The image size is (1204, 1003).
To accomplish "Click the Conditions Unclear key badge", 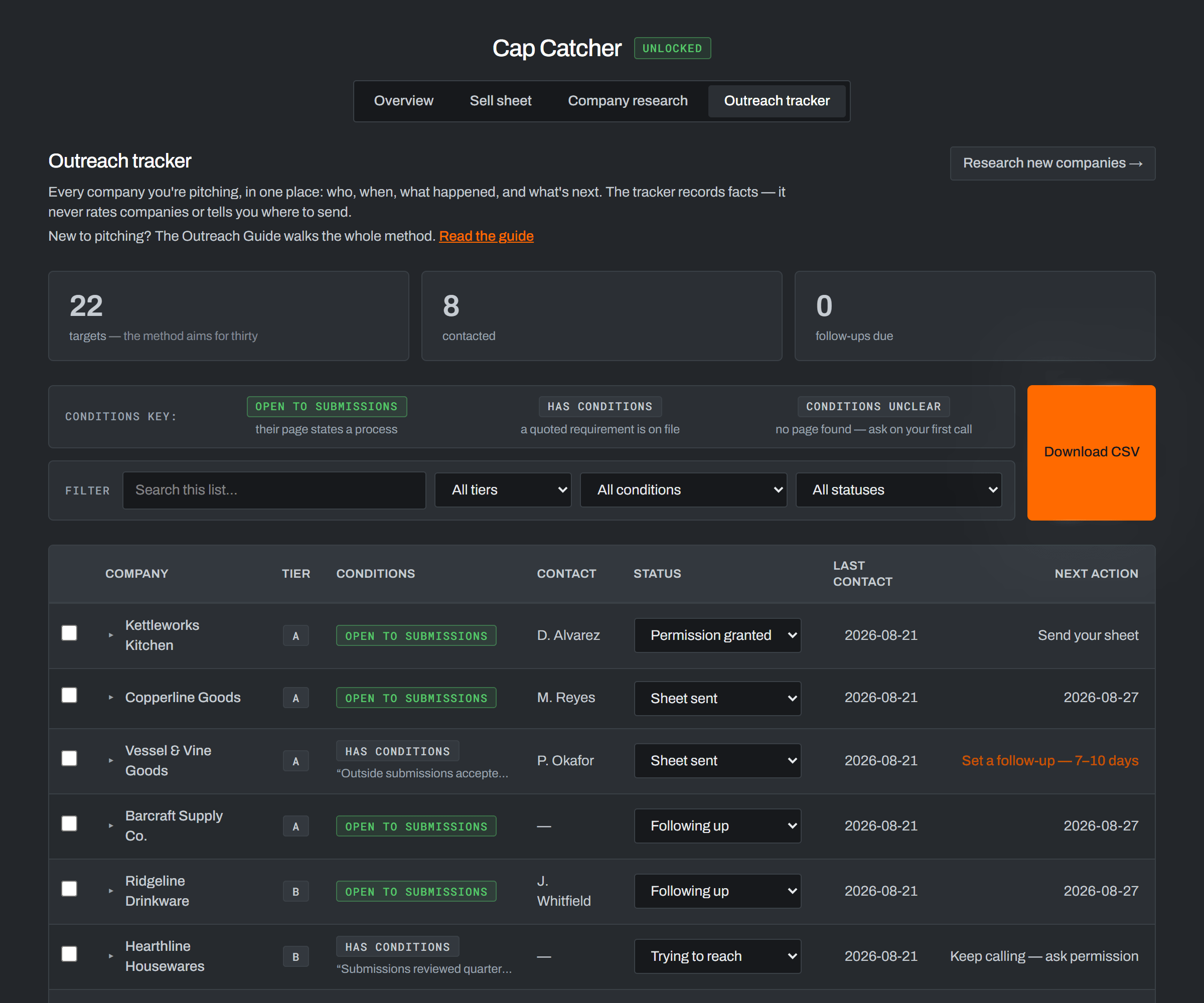I will click(x=873, y=406).
